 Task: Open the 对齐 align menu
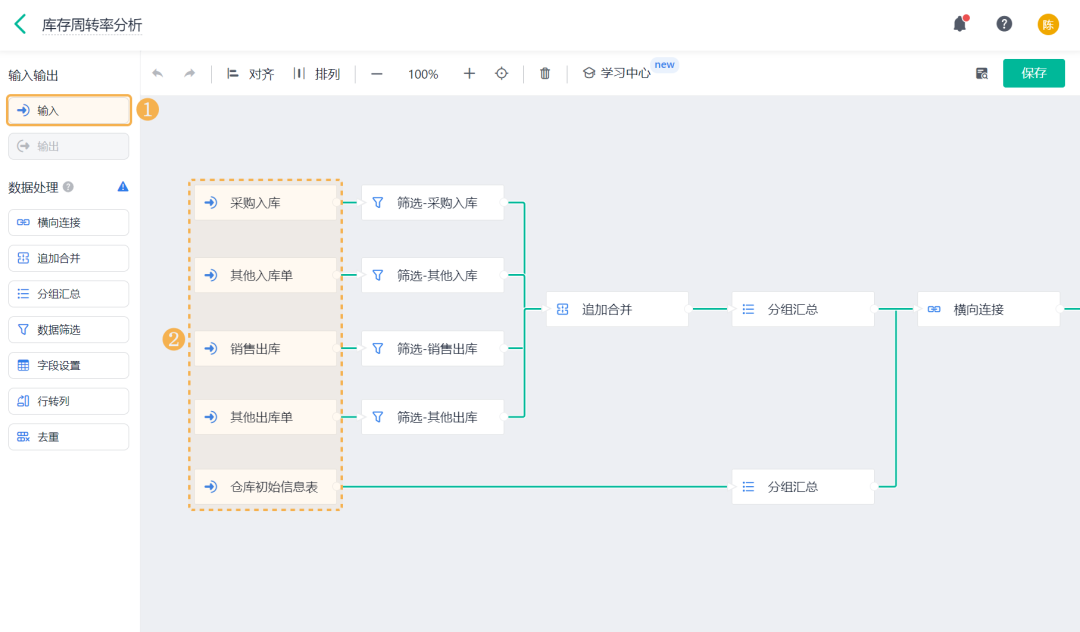[x=251, y=74]
